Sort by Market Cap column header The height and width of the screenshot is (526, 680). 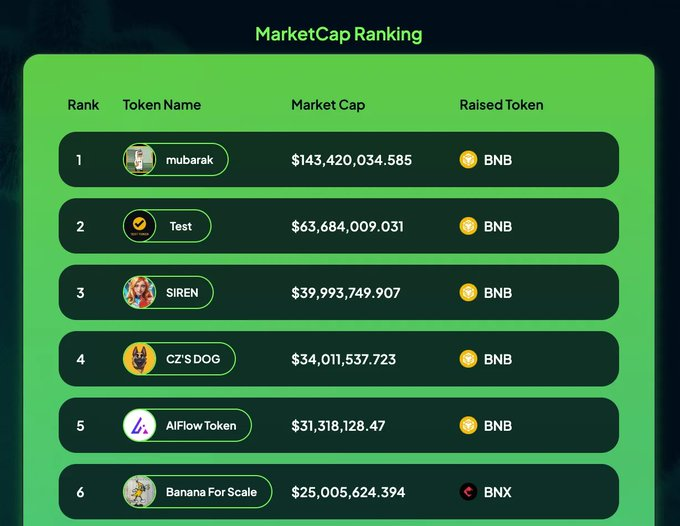[328, 105]
